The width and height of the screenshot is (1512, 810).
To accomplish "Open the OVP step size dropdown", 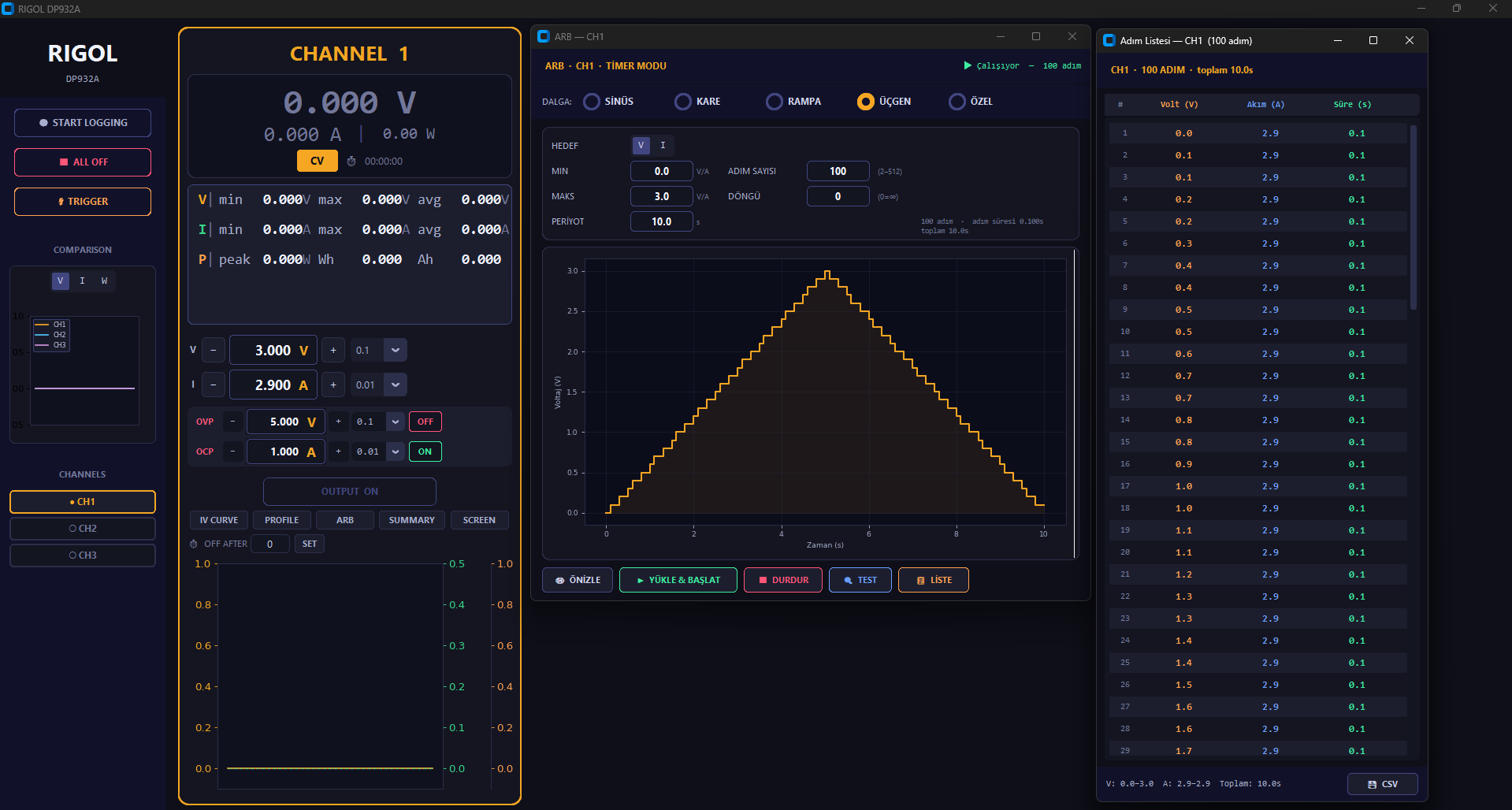I will (x=396, y=422).
